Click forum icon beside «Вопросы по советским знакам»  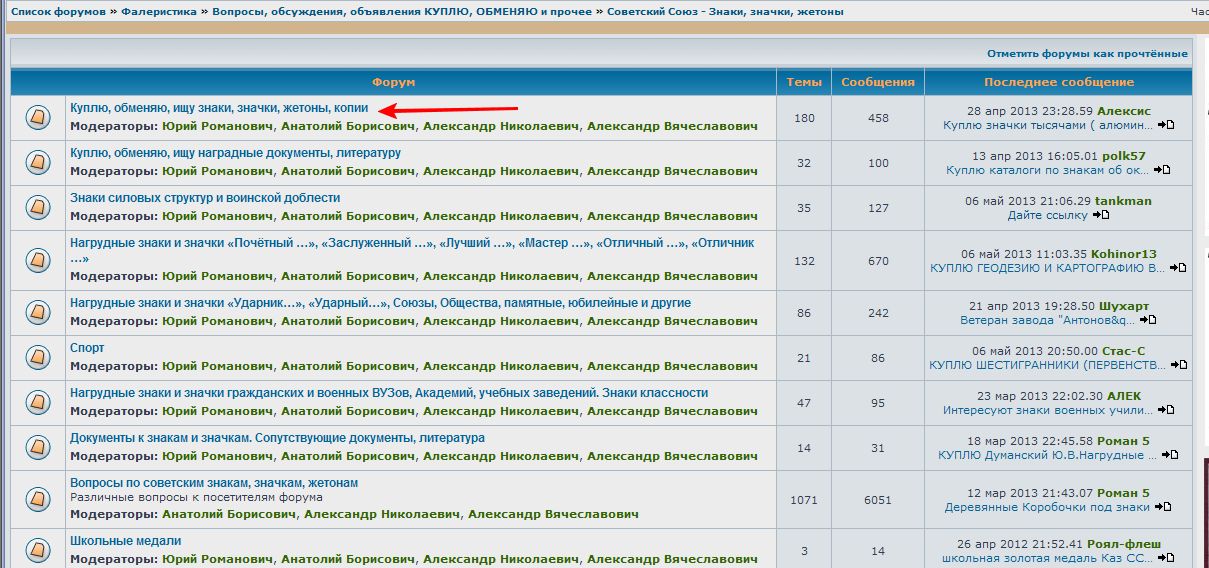[38, 498]
